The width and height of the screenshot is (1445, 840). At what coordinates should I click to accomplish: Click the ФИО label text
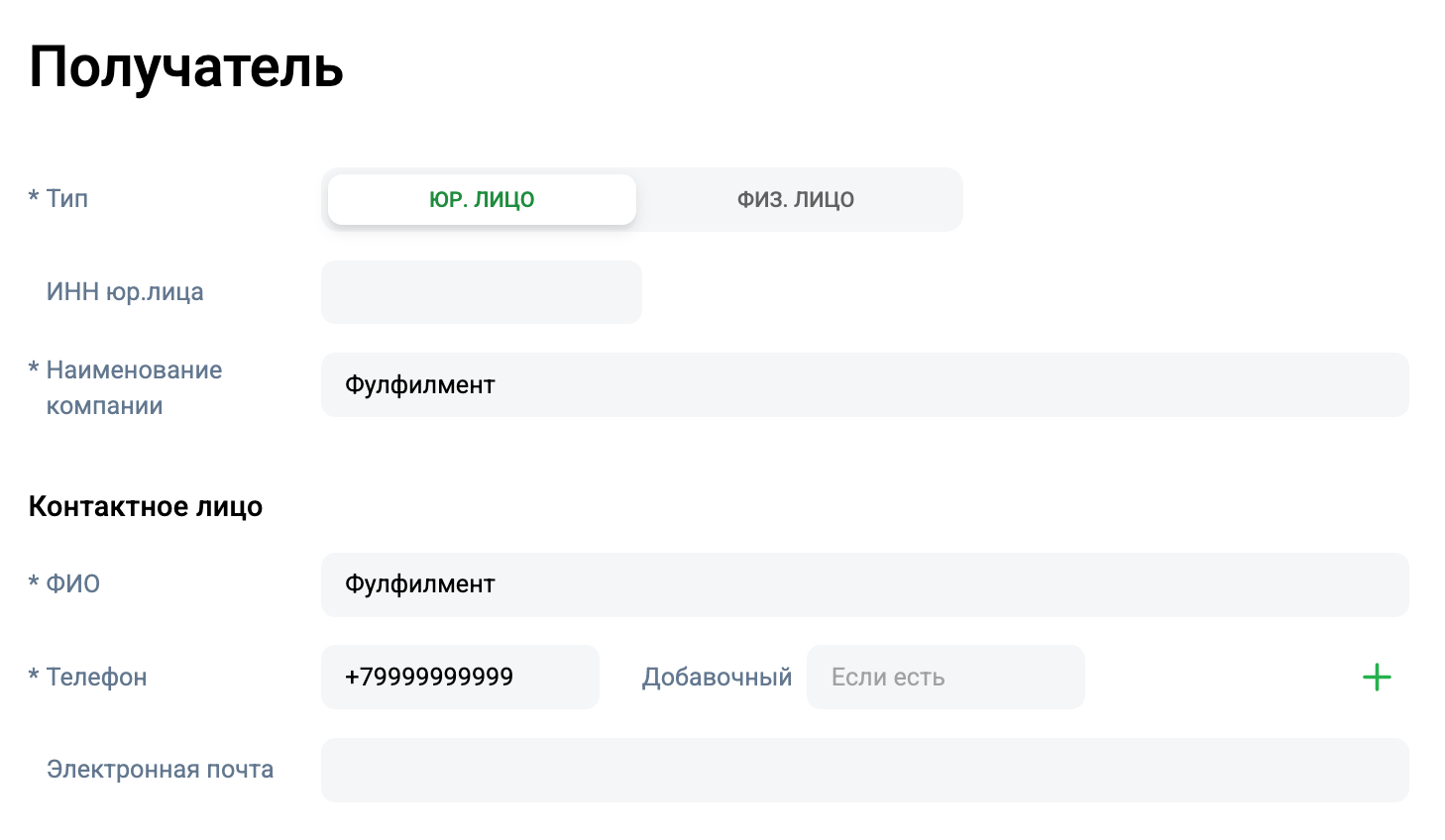tap(73, 584)
